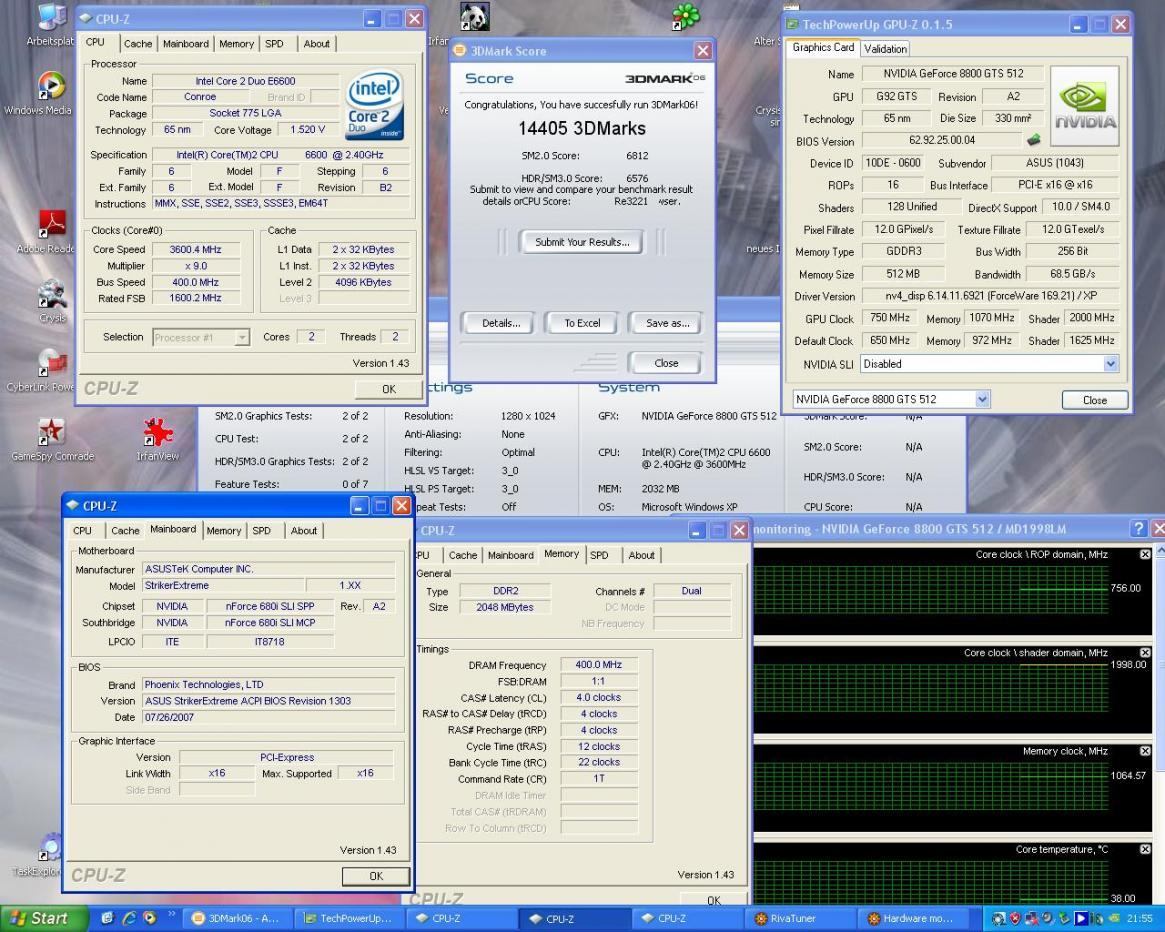Click the Submit Your Results button
This screenshot has width=1165, height=932.
tap(581, 242)
